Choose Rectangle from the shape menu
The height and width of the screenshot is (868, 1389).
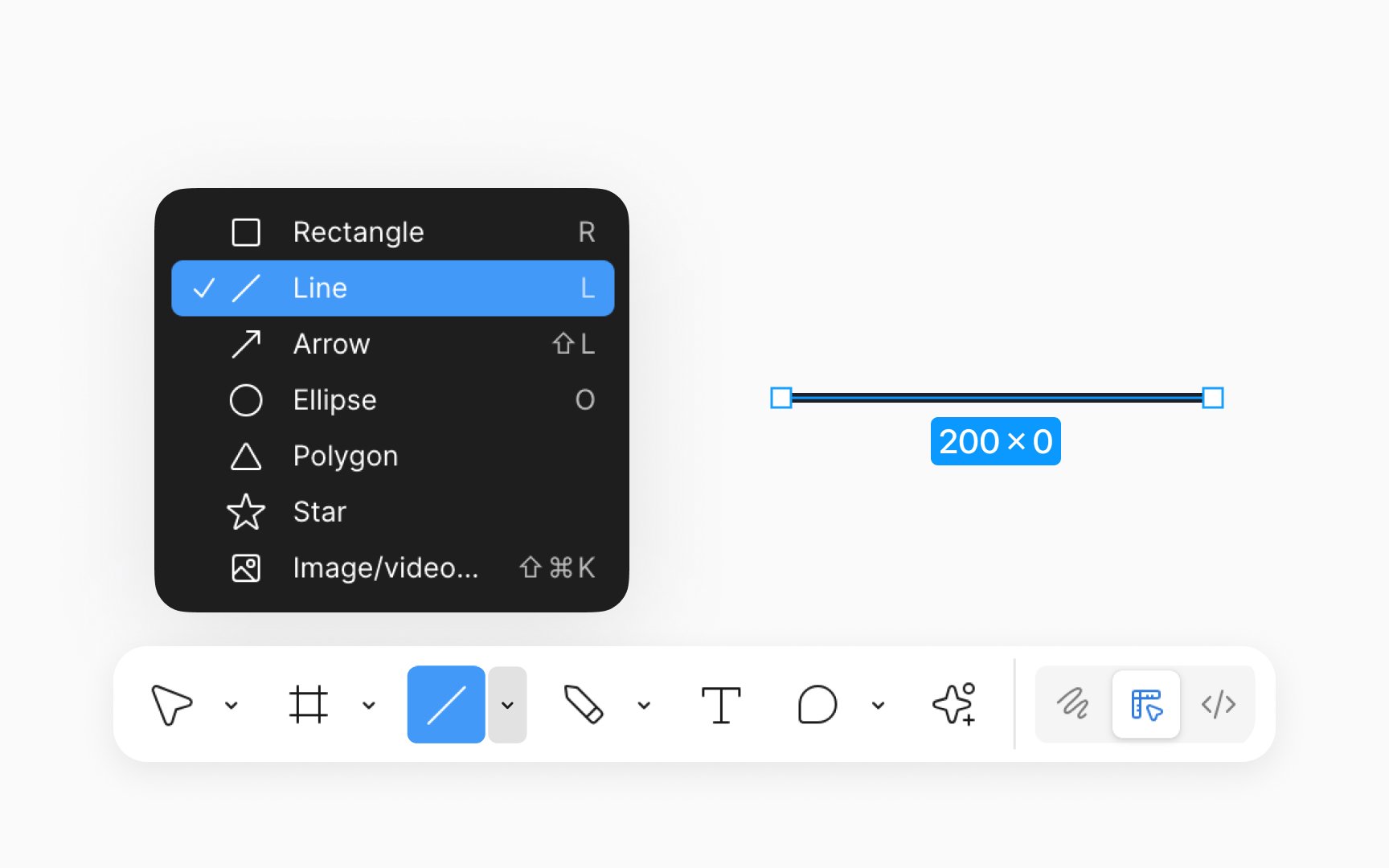click(393, 232)
